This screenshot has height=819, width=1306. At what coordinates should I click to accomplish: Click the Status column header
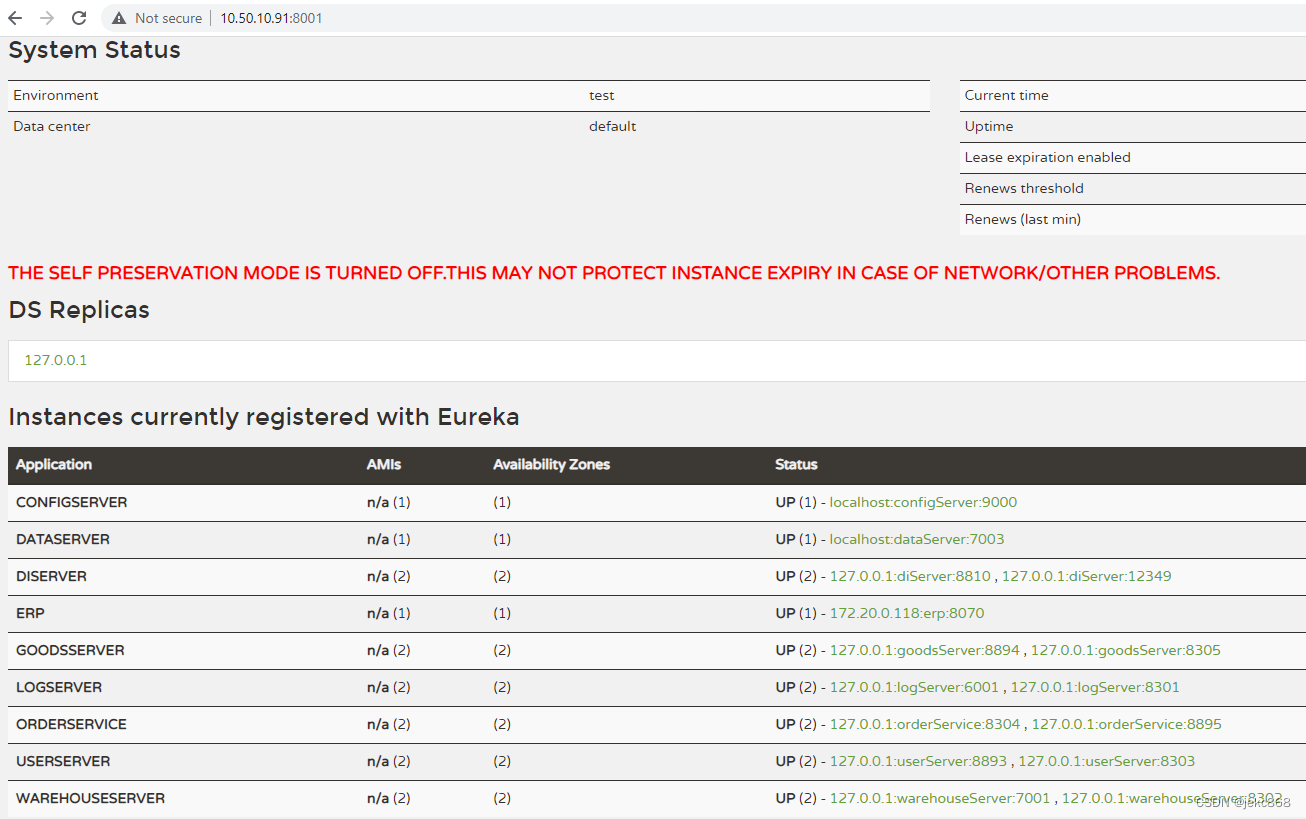(796, 464)
